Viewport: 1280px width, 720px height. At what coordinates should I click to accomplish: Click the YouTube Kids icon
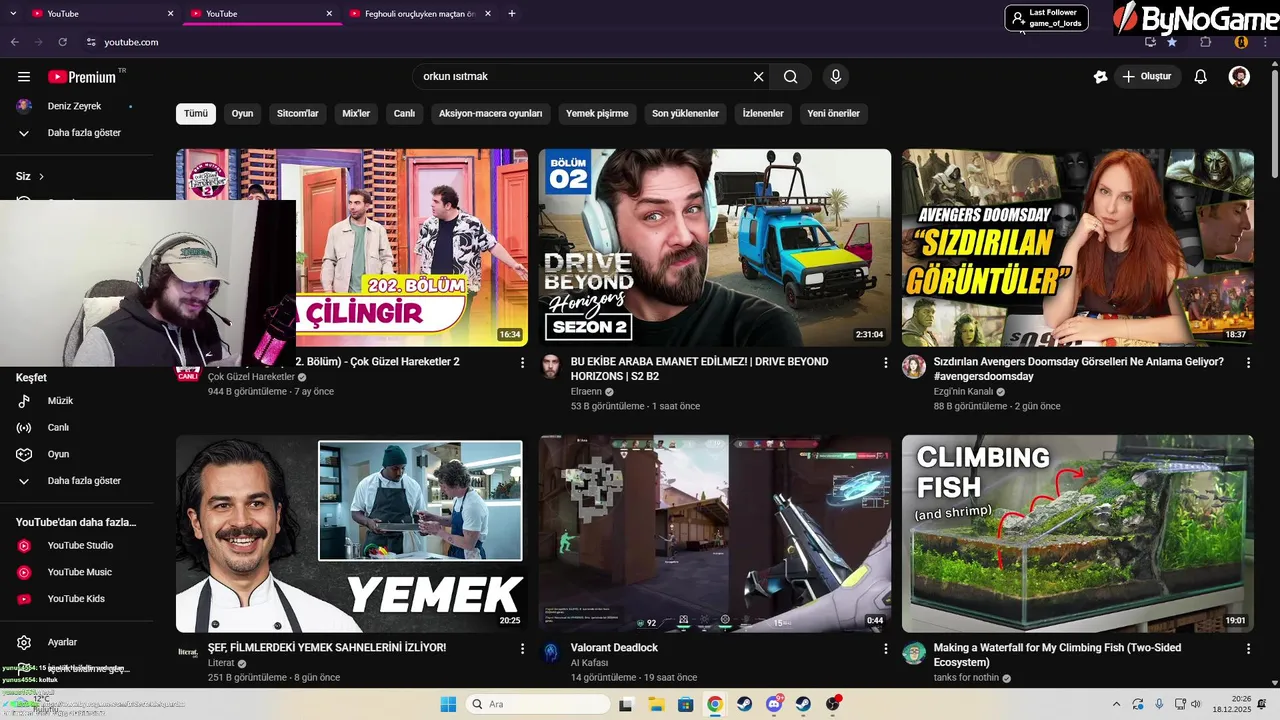(24, 599)
